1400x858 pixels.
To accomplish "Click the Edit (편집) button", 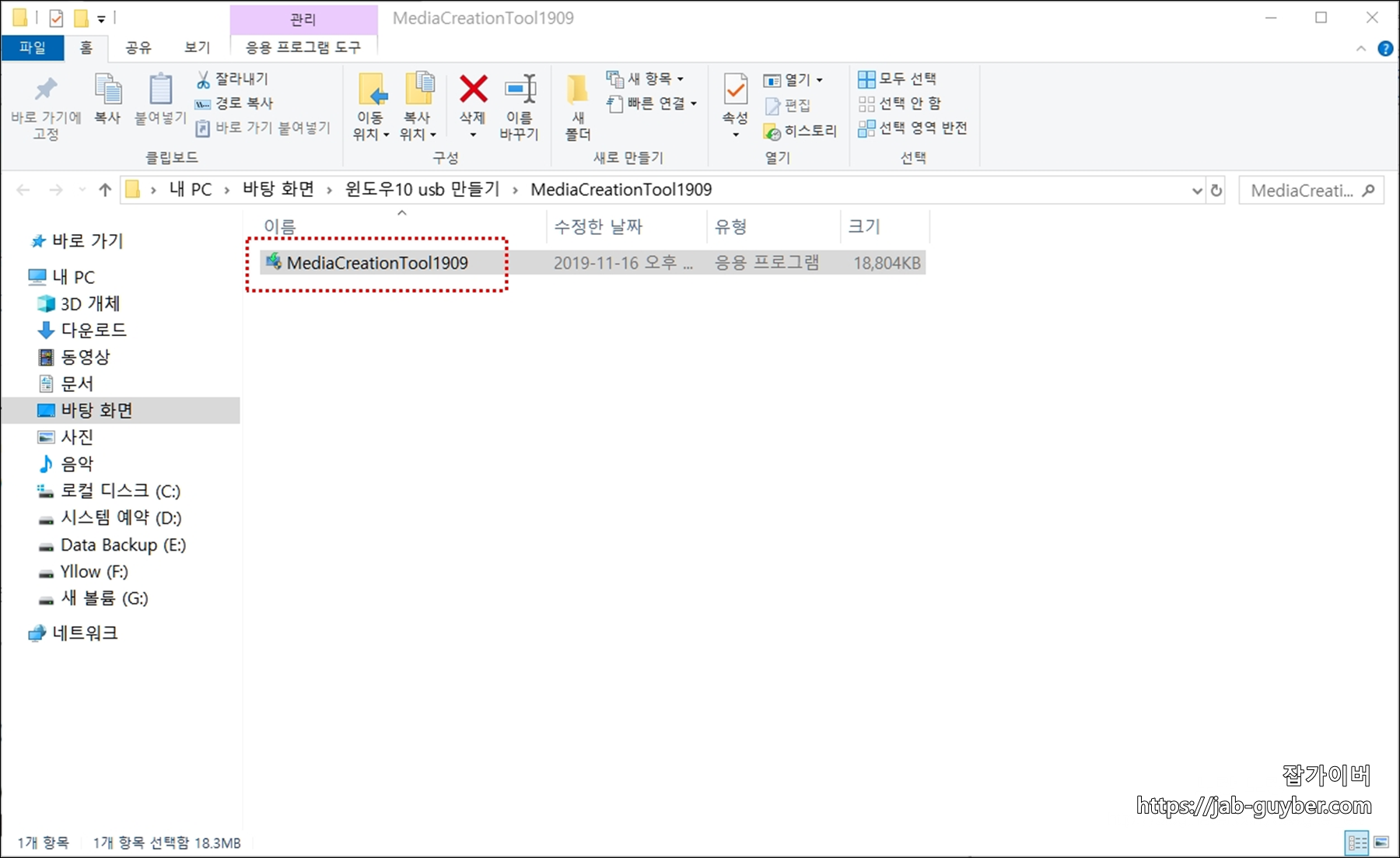I will point(787,105).
